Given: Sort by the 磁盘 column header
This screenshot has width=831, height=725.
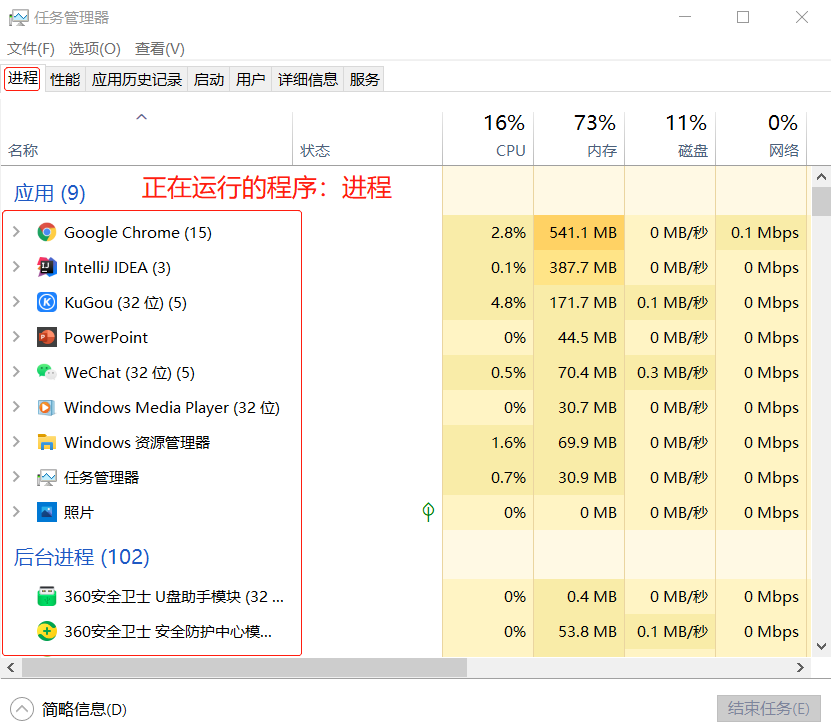Looking at the screenshot, I should click(670, 139).
